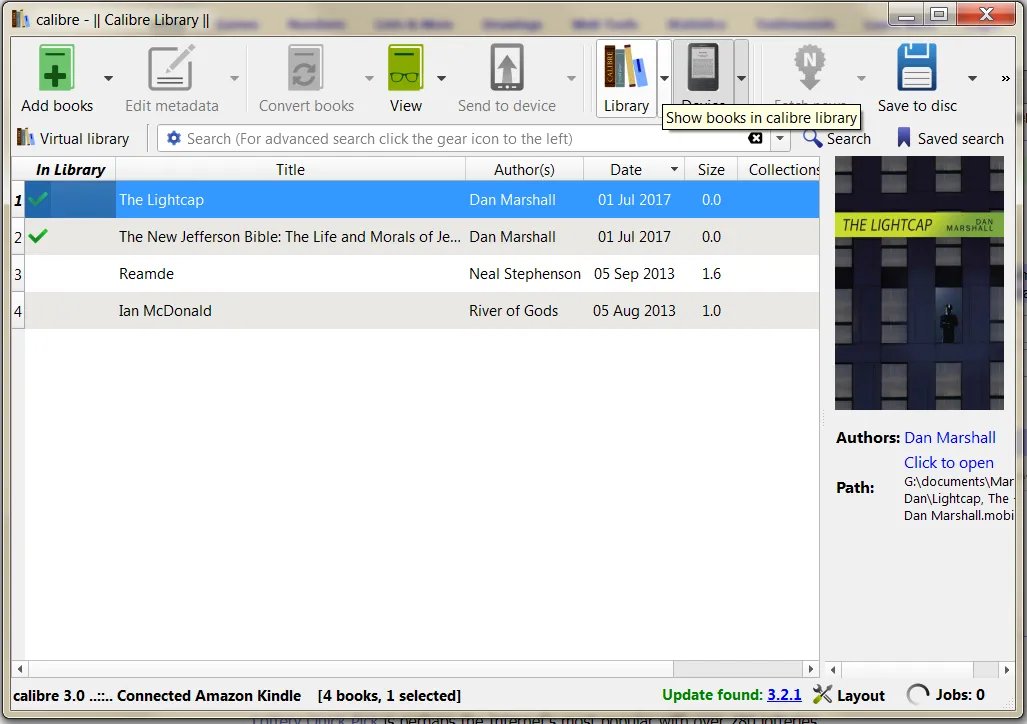Select the Device e-reader icon

coord(703,67)
